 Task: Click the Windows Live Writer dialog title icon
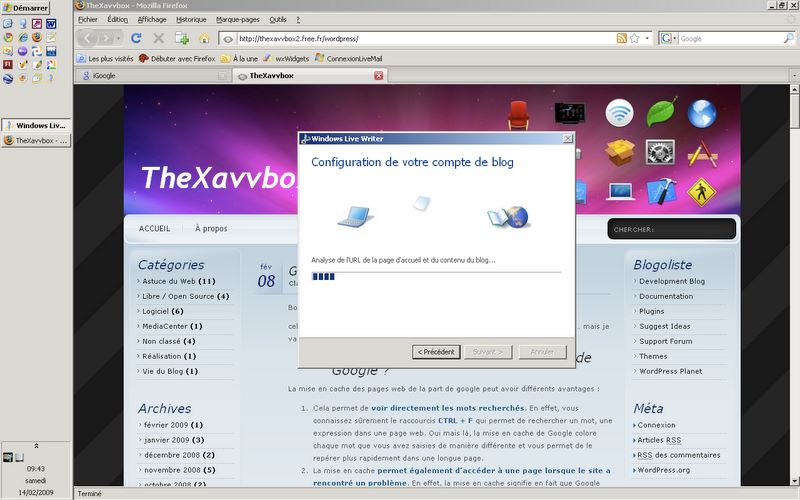[x=306, y=139]
